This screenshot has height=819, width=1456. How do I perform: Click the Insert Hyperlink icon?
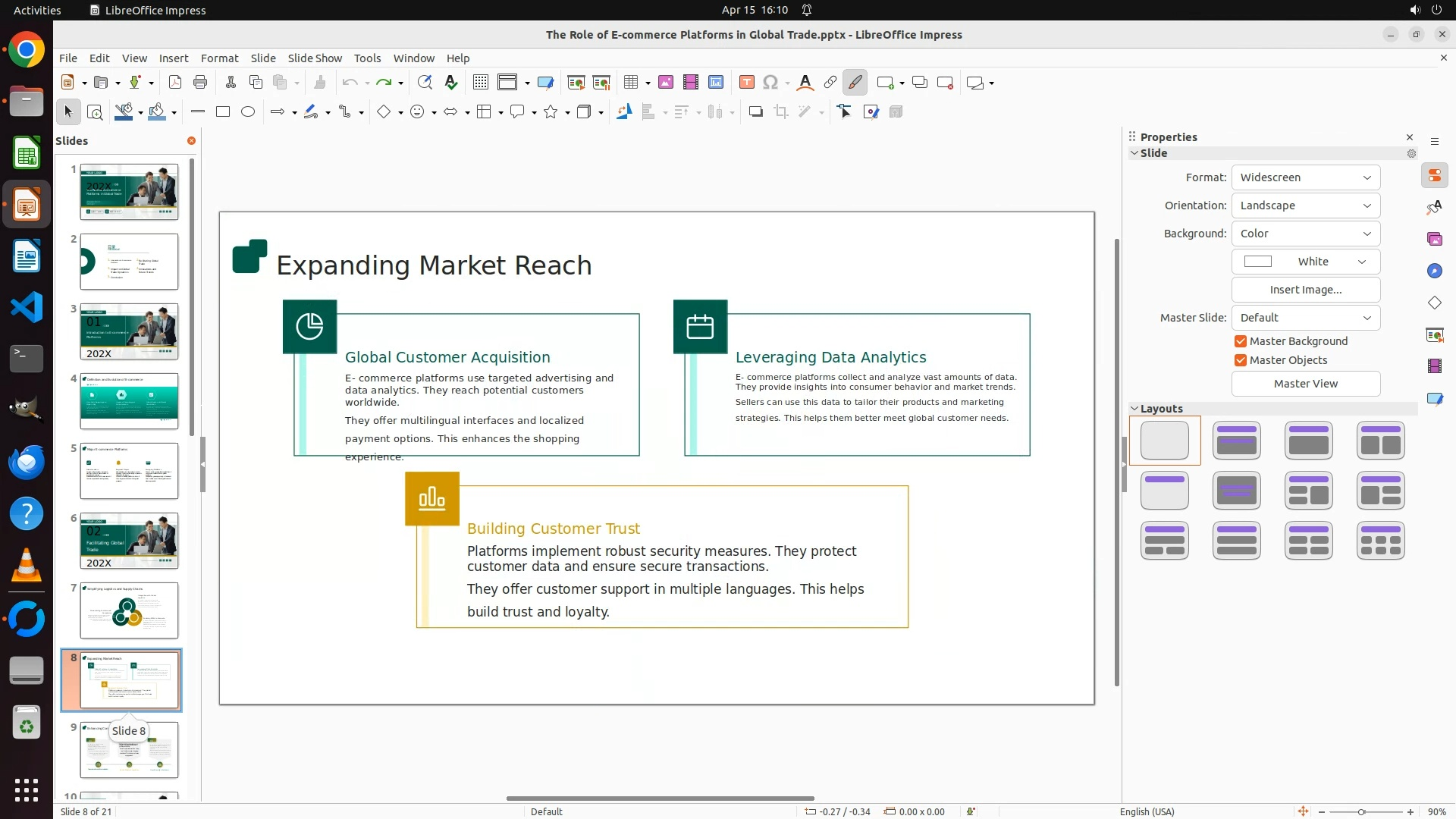[830, 83]
